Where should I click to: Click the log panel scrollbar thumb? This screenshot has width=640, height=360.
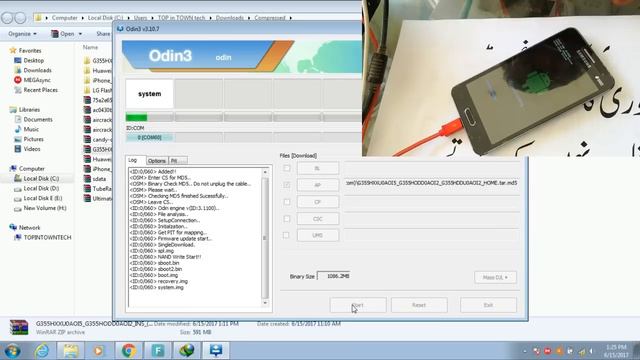[265, 238]
